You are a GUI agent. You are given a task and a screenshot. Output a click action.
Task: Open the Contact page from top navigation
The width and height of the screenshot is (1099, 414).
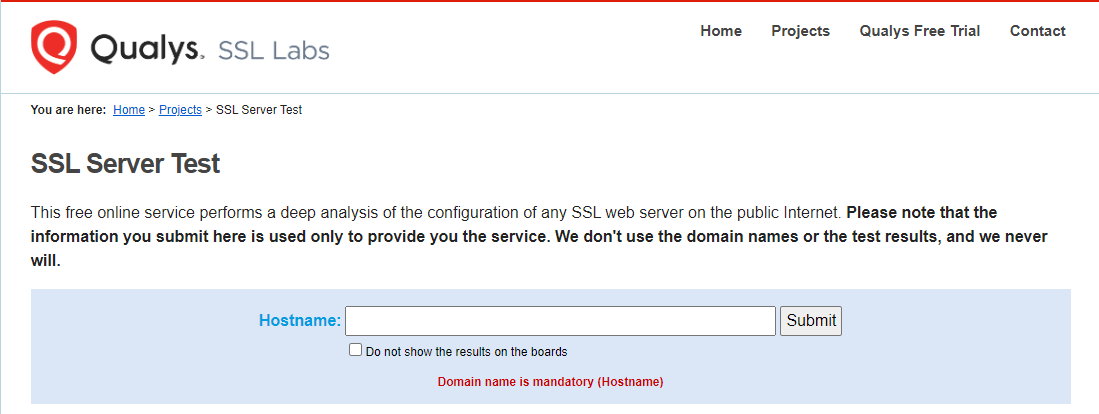coord(1037,31)
